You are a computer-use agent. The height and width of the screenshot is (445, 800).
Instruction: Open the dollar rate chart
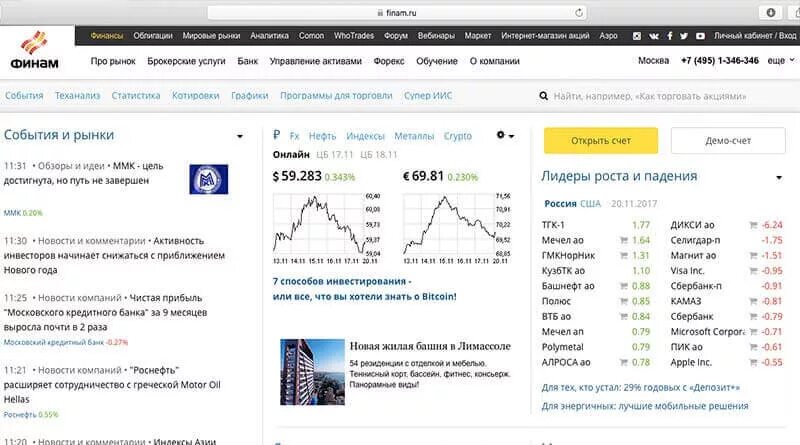(327, 228)
